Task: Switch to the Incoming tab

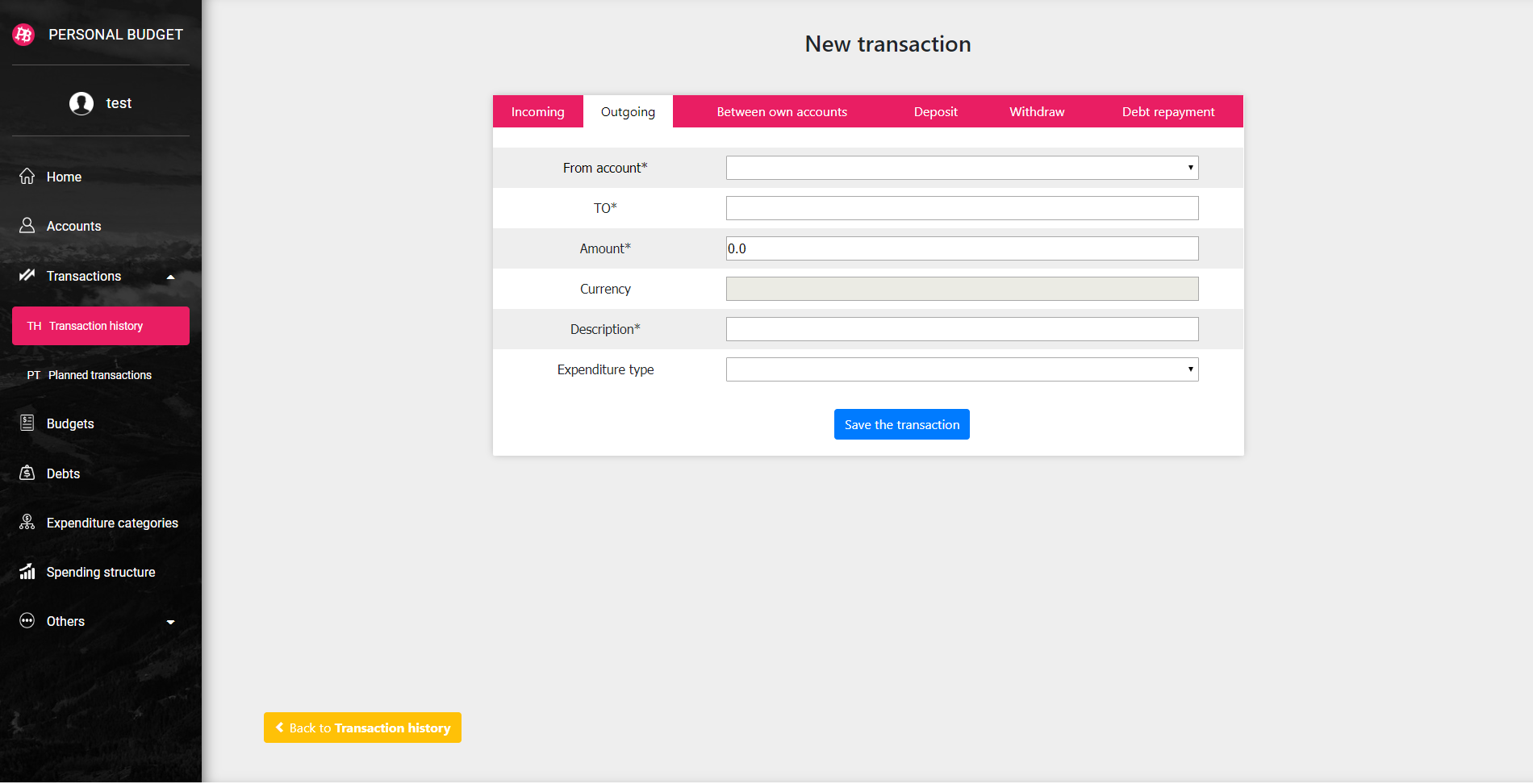Action: pos(537,111)
